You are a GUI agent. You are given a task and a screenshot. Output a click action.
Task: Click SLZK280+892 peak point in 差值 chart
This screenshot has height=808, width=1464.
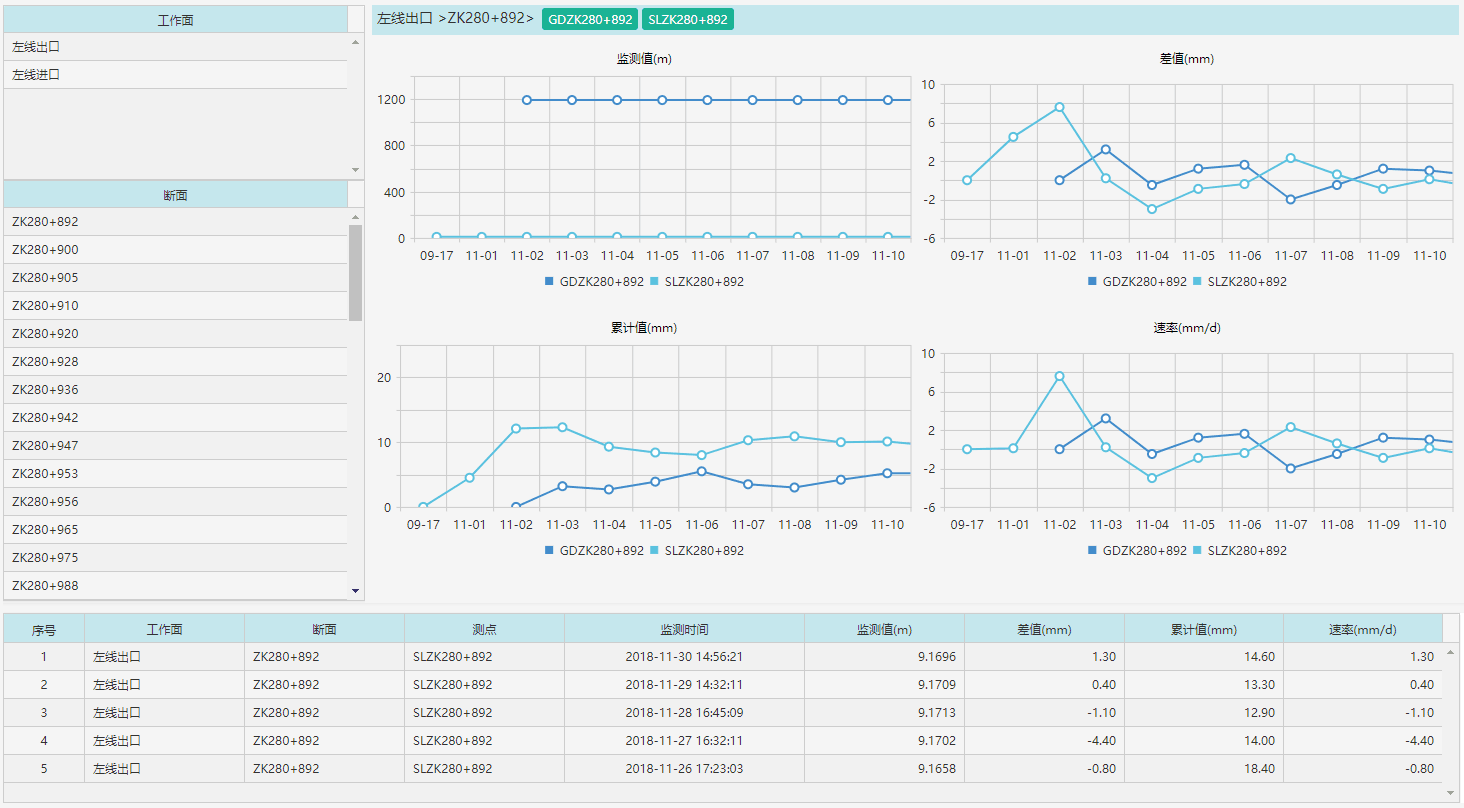coord(1059,107)
